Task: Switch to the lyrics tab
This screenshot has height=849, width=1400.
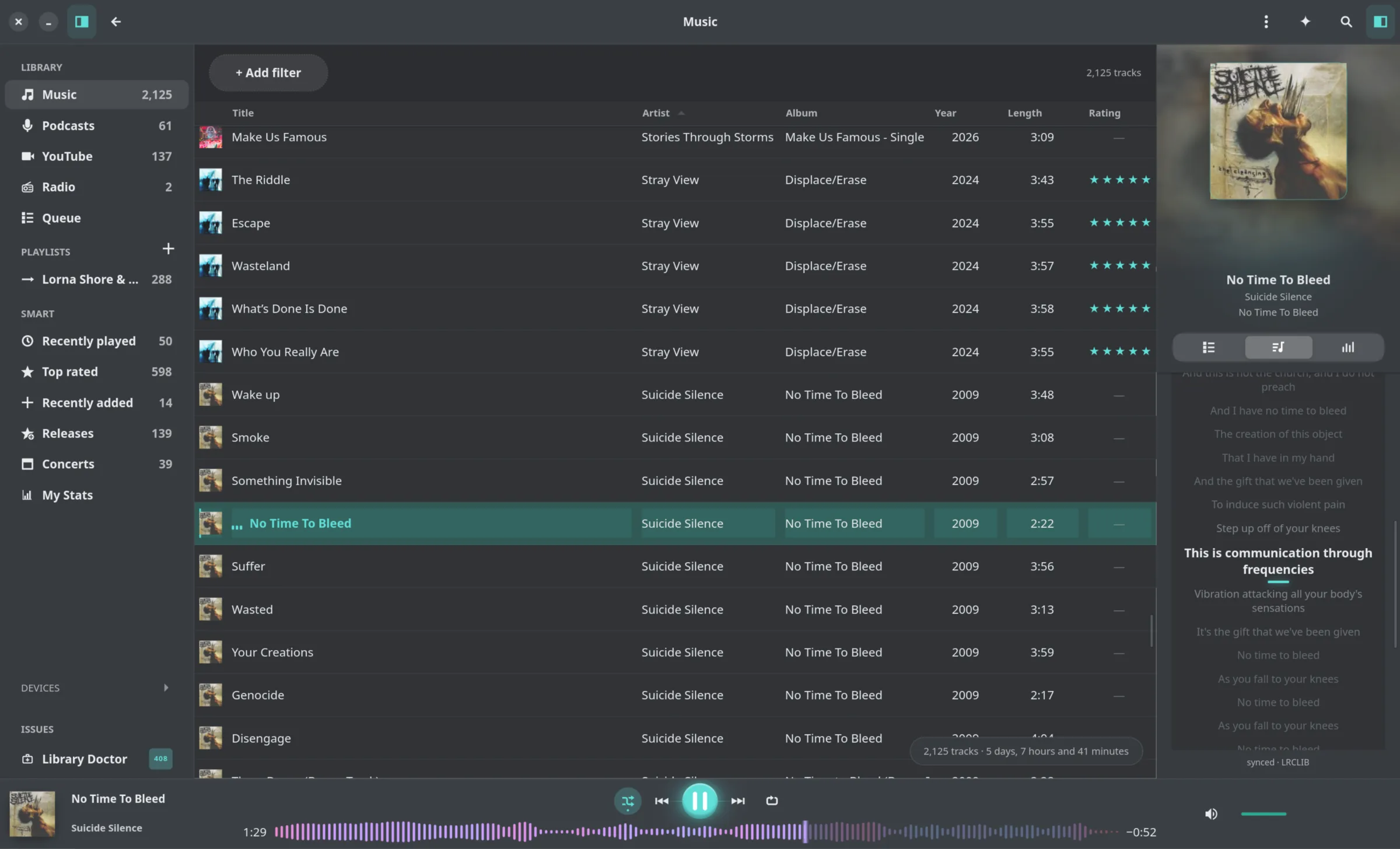Action: pos(1278,348)
